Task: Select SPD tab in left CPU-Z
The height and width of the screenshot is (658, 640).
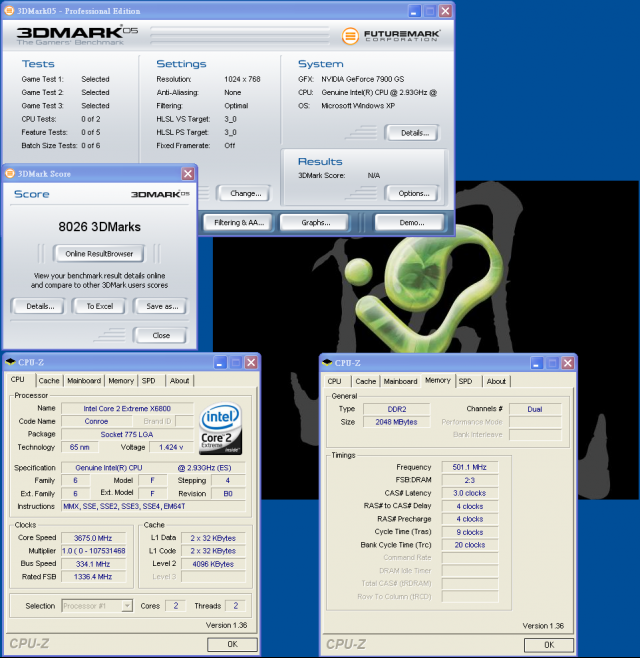Action: point(149,381)
